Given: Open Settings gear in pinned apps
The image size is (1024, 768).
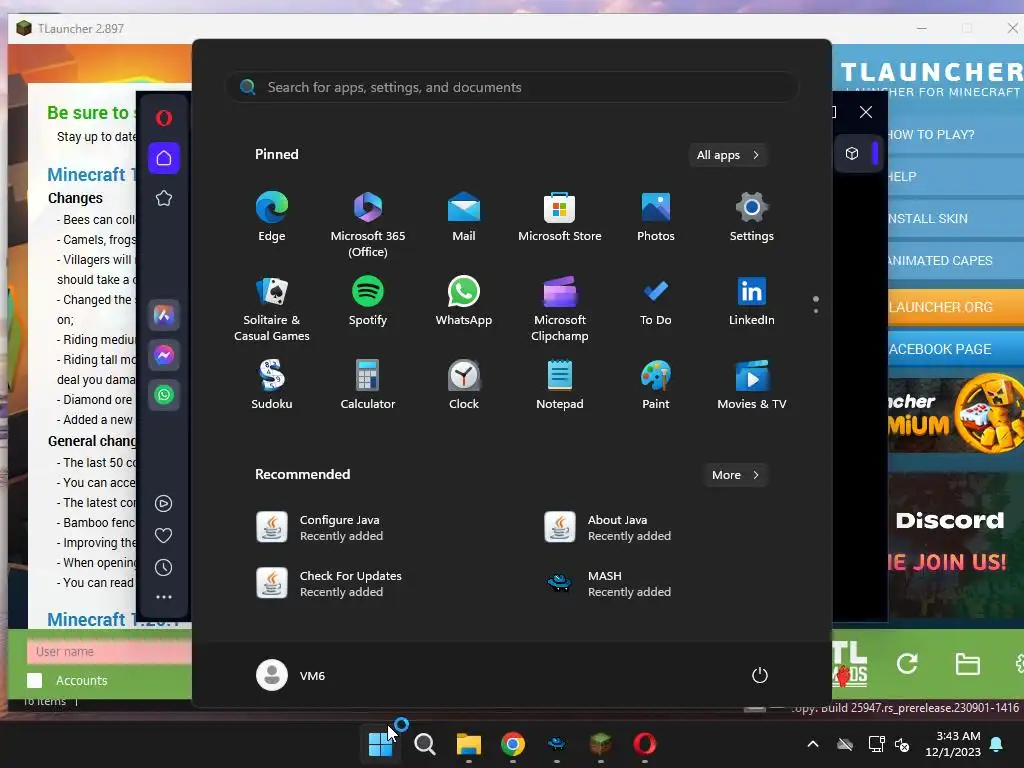Looking at the screenshot, I should [x=752, y=217].
